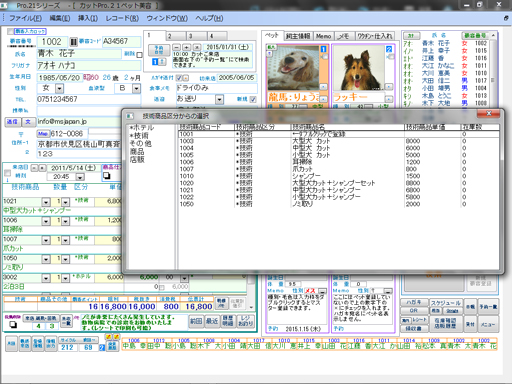The width and height of the screenshot is (512, 384).
Task: Click the 予約日程 button in reservation tab 1
Action: pyautogui.click(x=159, y=51)
